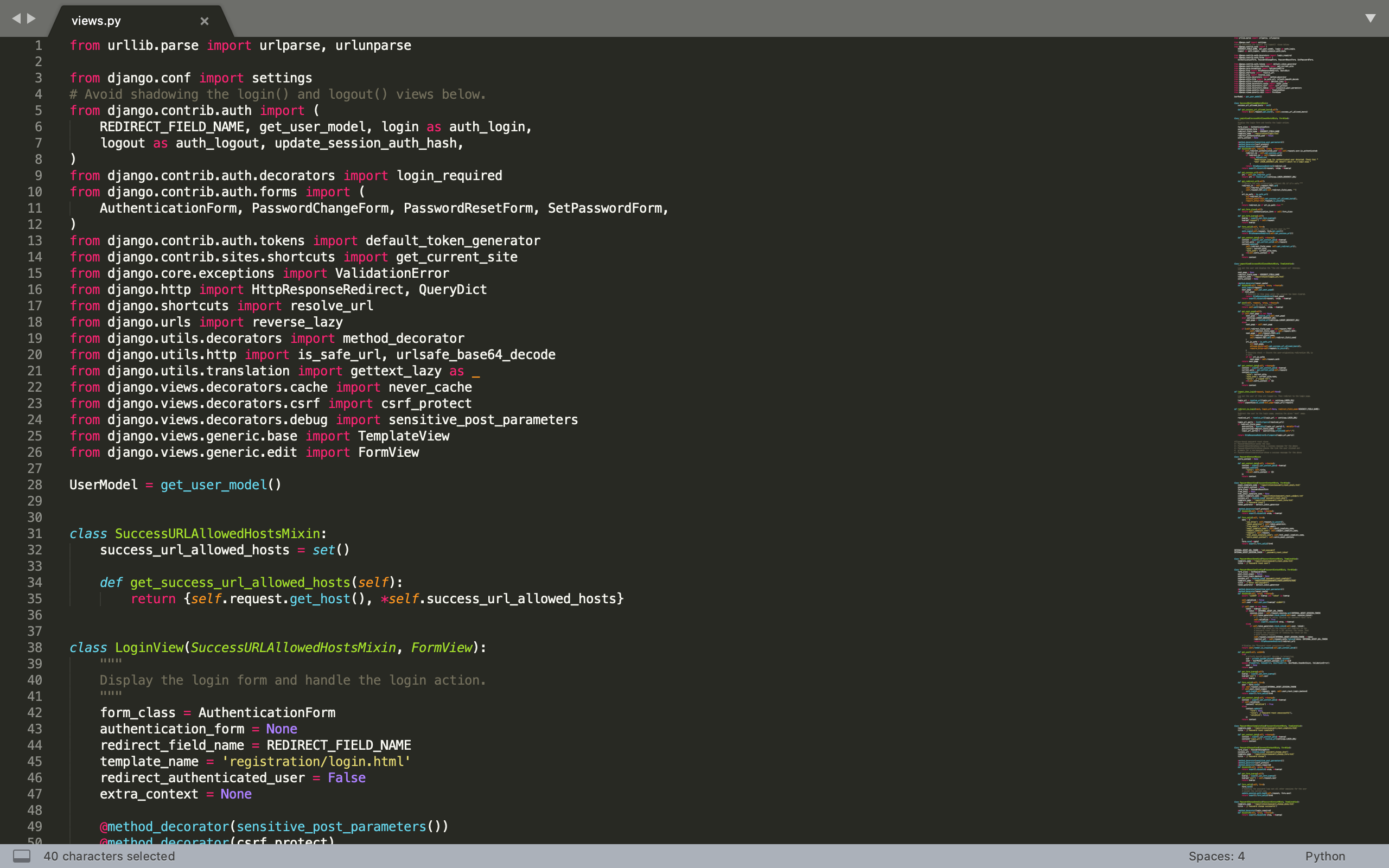
Task: Open the Spaces: 4 indentation menu
Action: (x=1216, y=856)
